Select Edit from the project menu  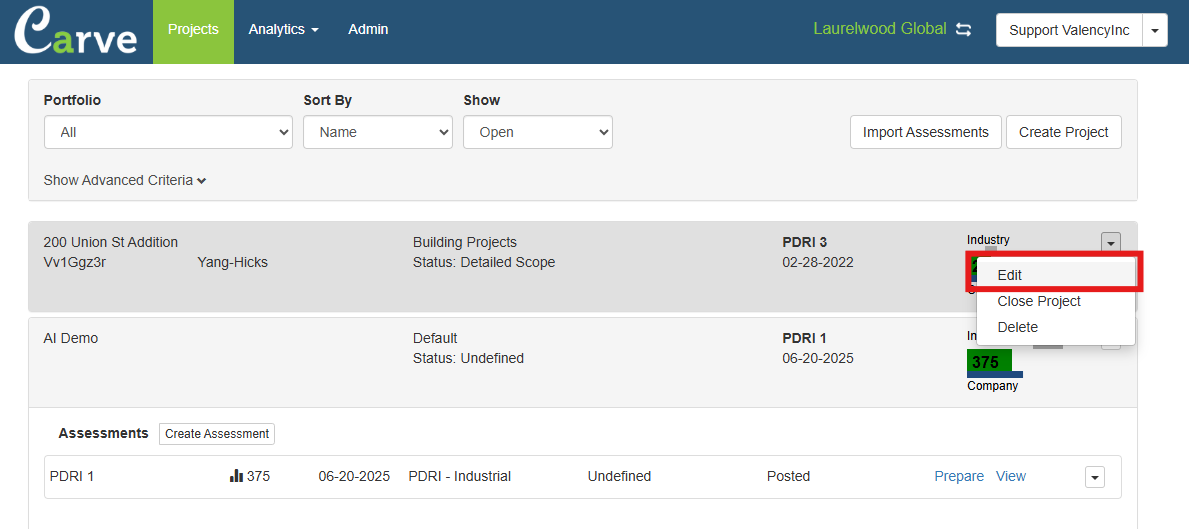pos(1010,275)
